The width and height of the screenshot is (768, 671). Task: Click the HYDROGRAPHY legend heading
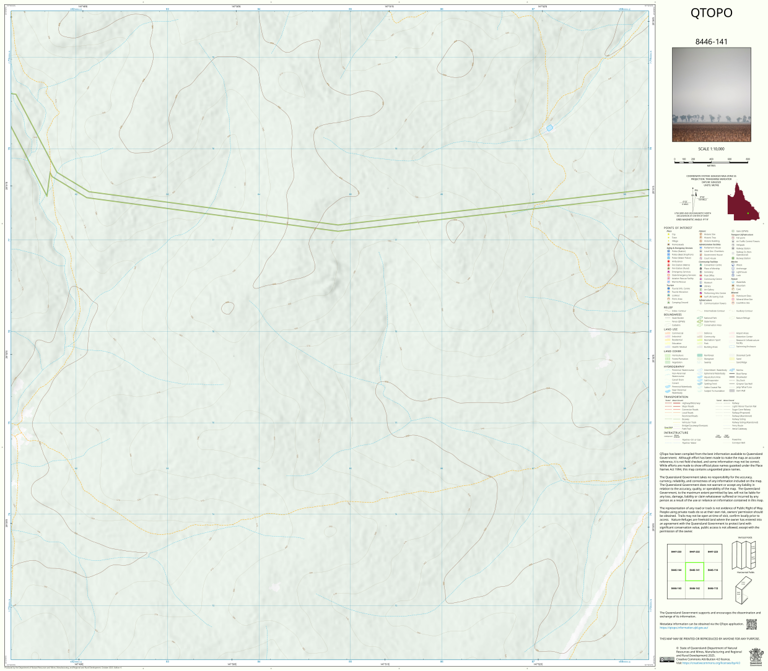pyautogui.click(x=674, y=366)
